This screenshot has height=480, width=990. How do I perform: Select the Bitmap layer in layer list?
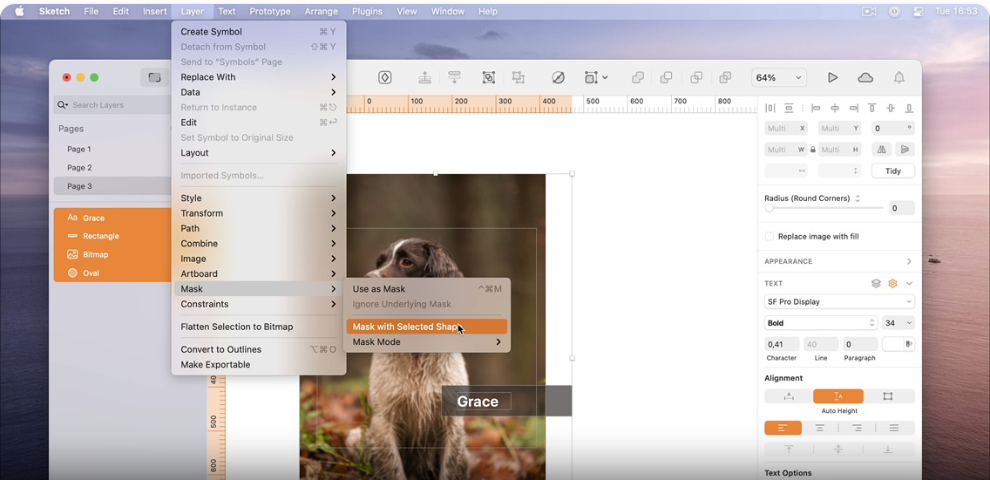tap(96, 255)
